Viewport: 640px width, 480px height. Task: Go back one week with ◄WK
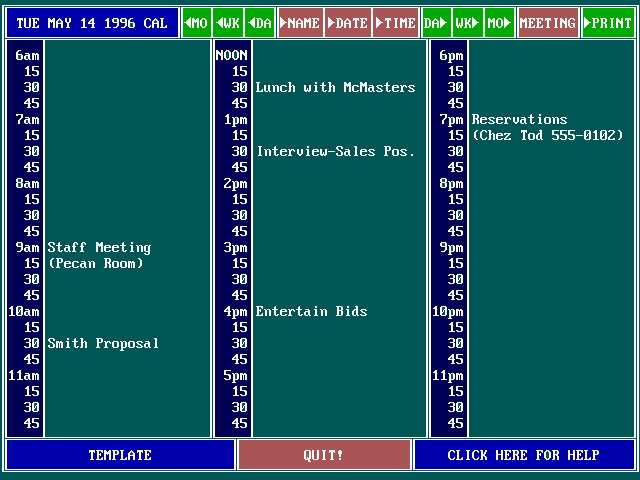click(x=228, y=23)
